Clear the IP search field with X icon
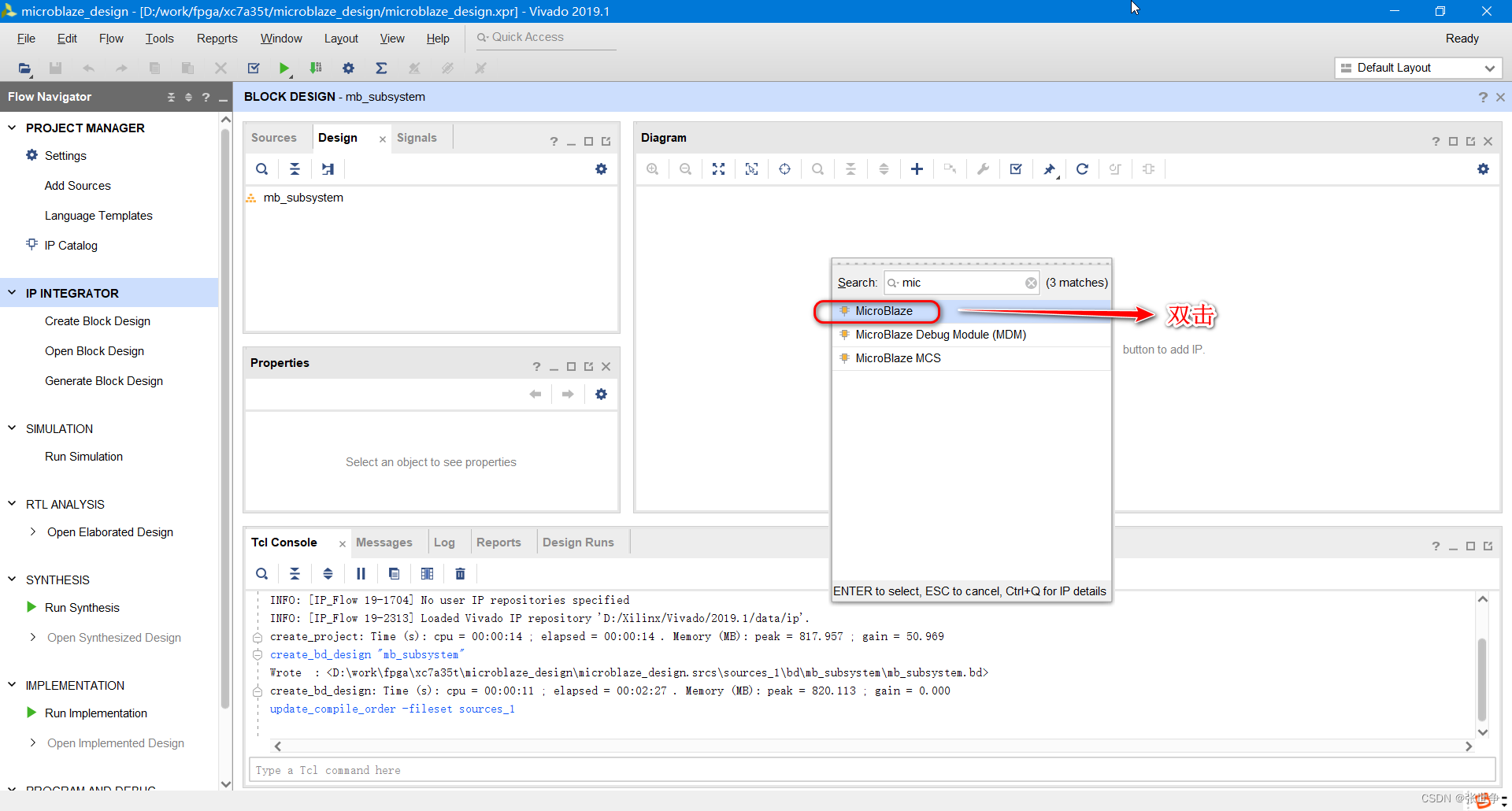 1031,283
